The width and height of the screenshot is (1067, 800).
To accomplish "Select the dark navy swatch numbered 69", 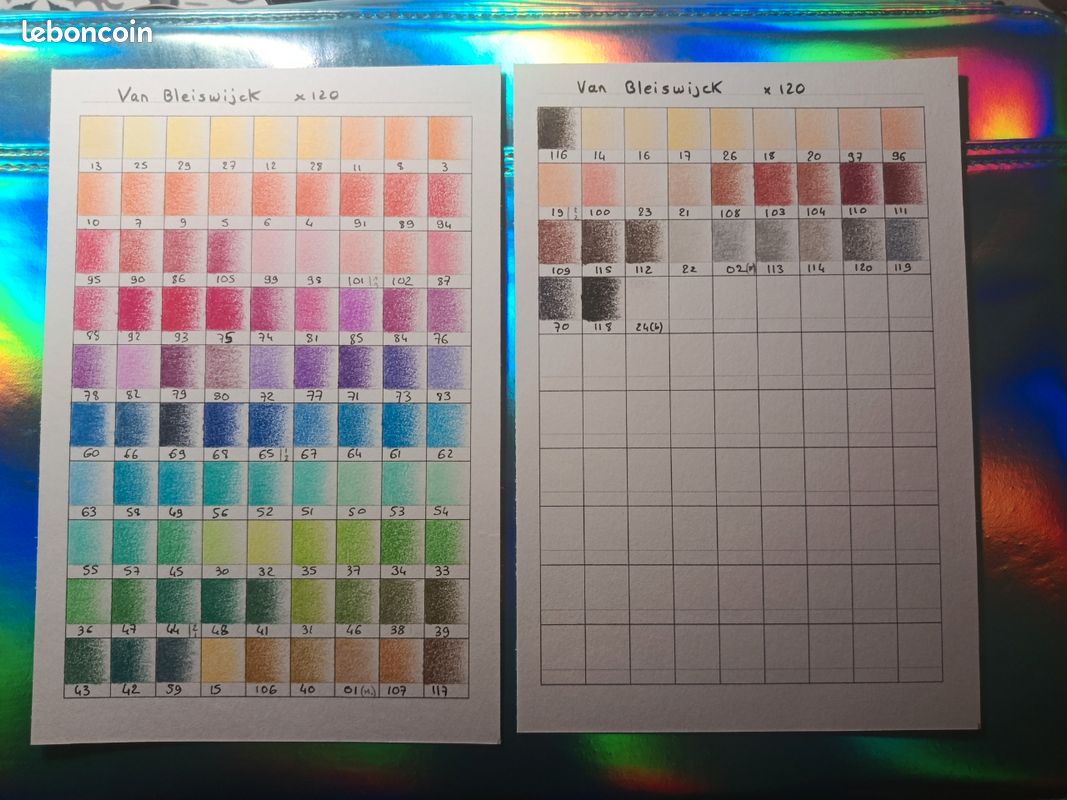I will click(181, 426).
